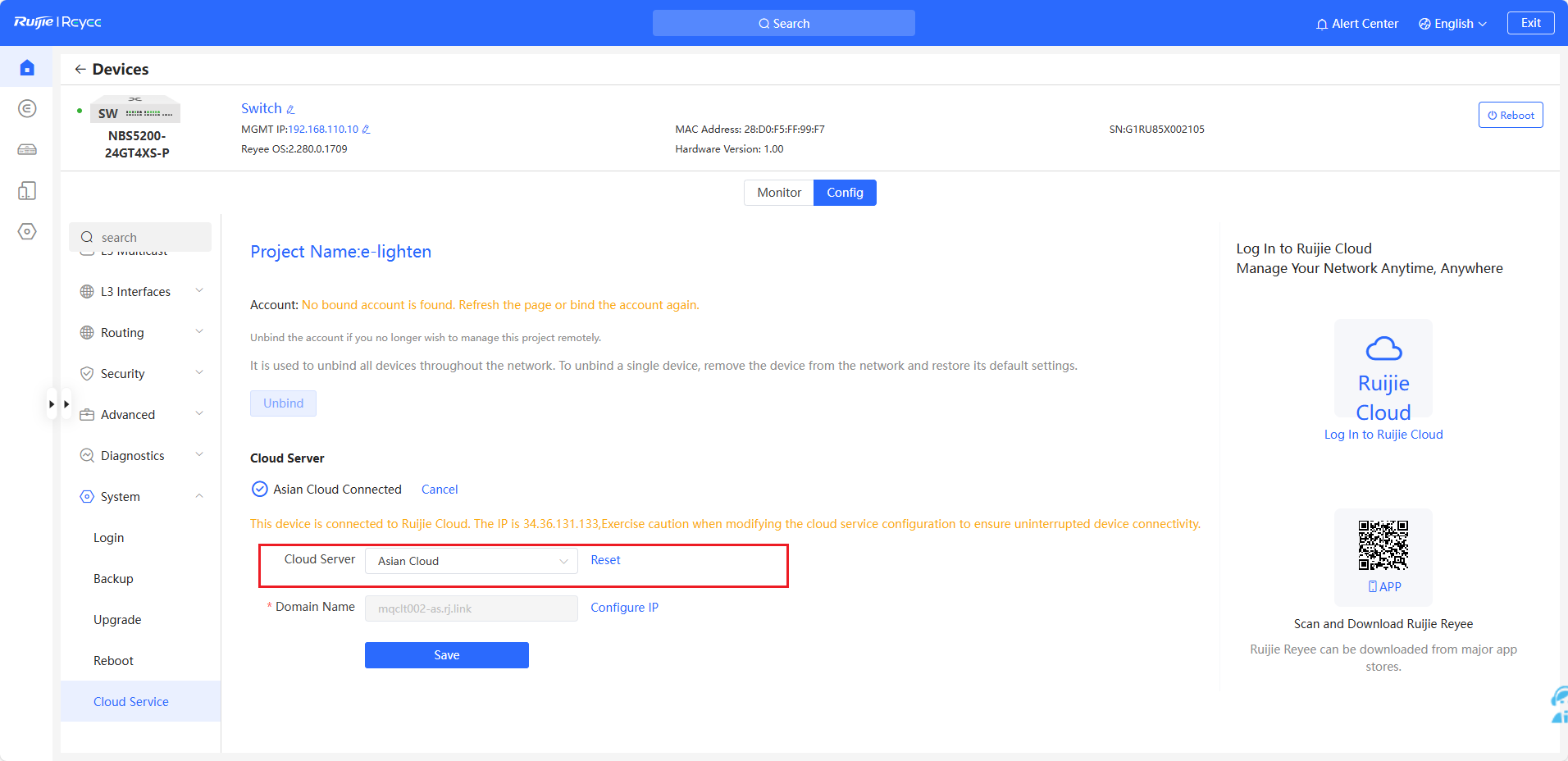
Task: Go back with the Devices arrow
Action: 80,69
